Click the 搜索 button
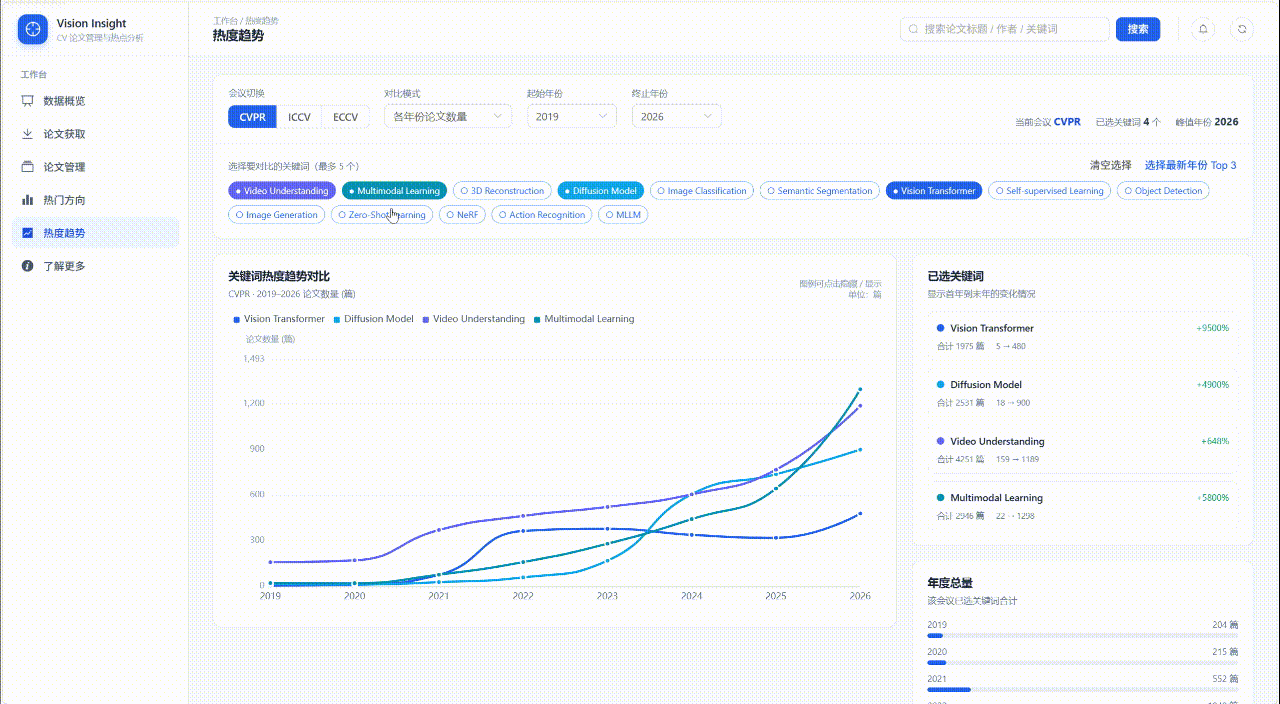Screen dimensions: 1280x704 [x=1138, y=29]
